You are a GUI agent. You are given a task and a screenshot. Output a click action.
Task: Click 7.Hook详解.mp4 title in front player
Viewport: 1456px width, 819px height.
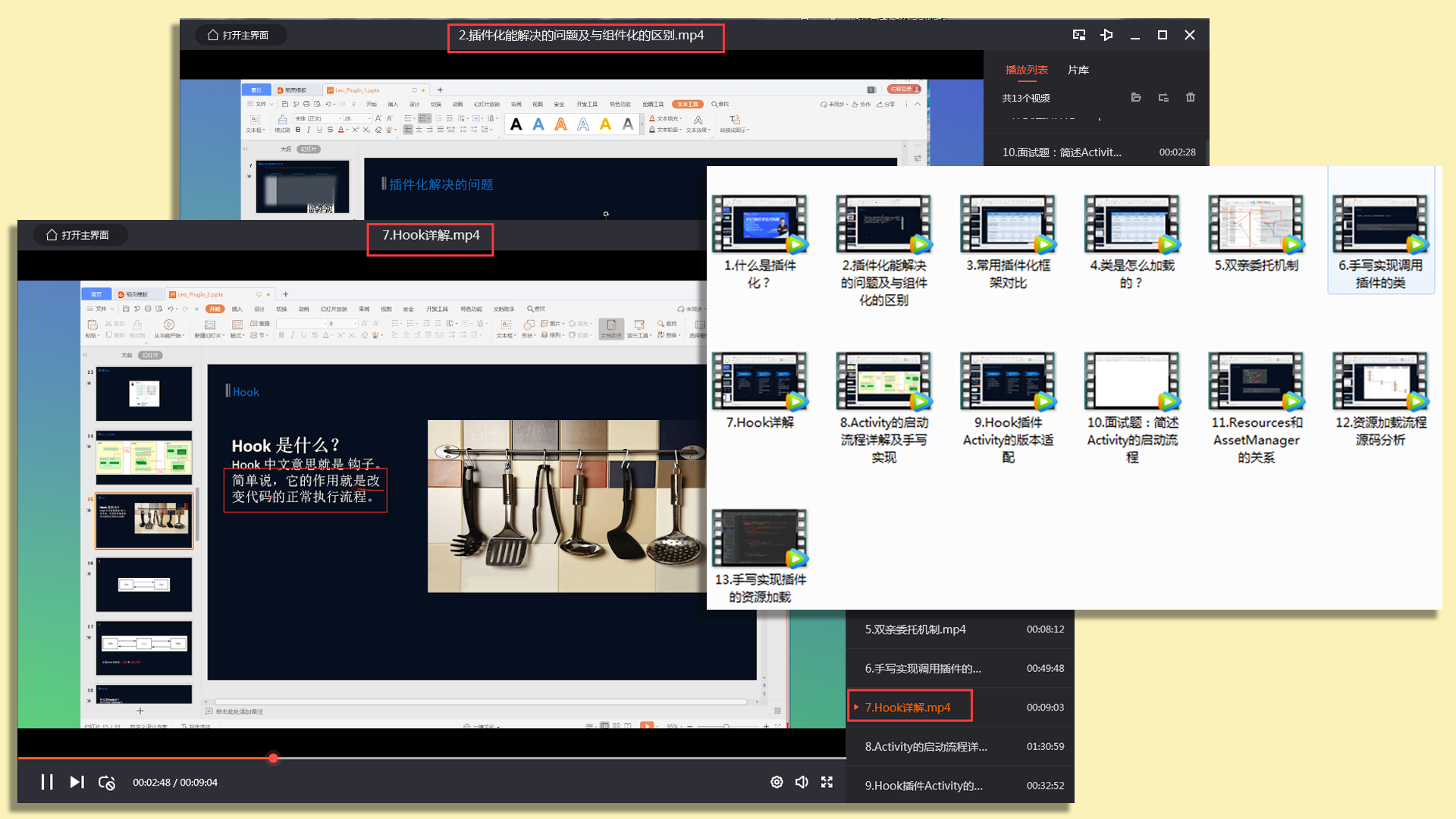[x=431, y=235]
